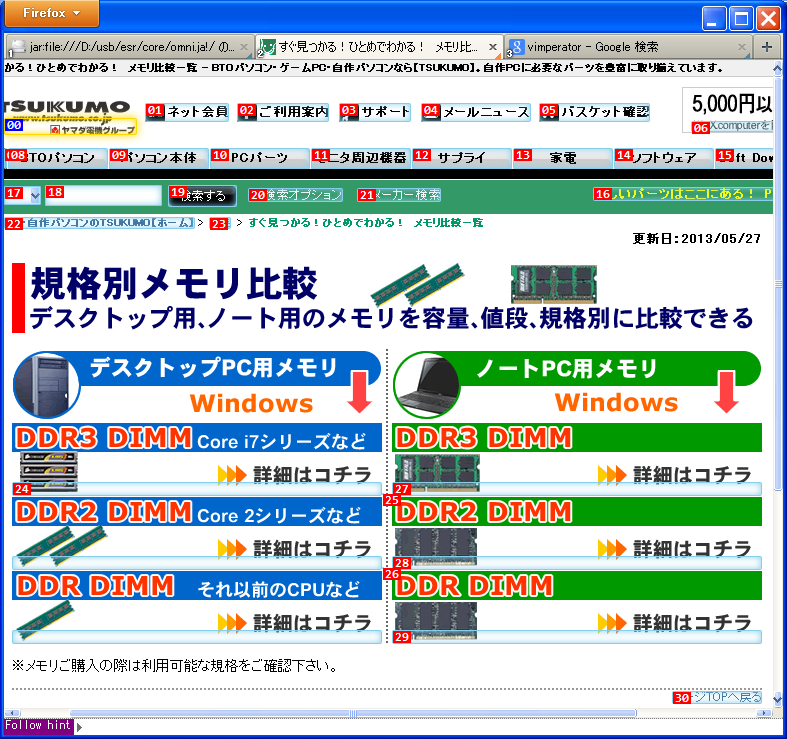Close the vimperator Google search tab
The height and width of the screenshot is (739, 787).
click(x=742, y=47)
